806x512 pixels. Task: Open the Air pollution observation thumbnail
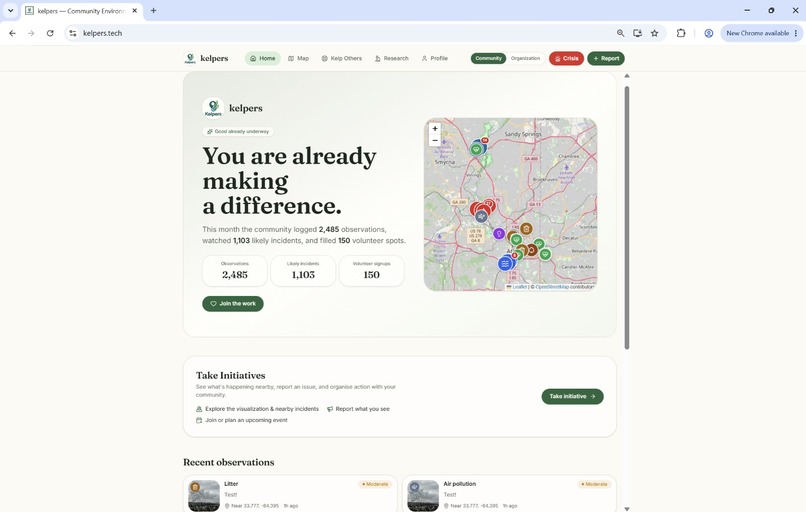pyautogui.click(x=423, y=496)
